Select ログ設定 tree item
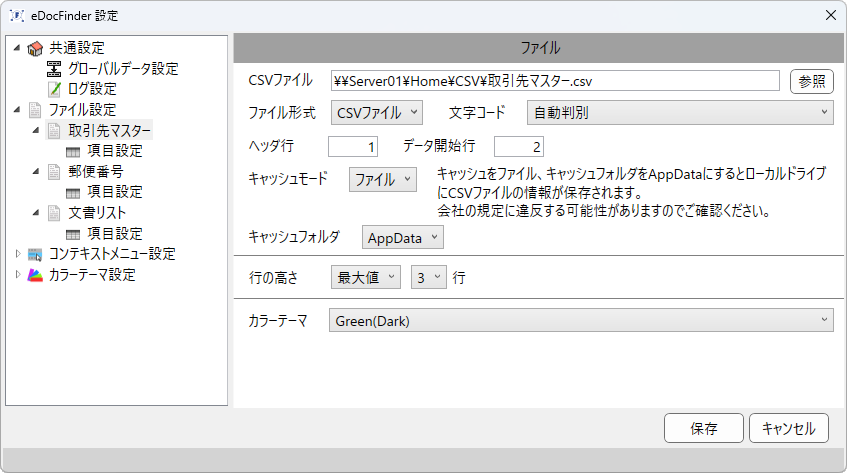Viewport: 847px width, 473px height. [92, 89]
